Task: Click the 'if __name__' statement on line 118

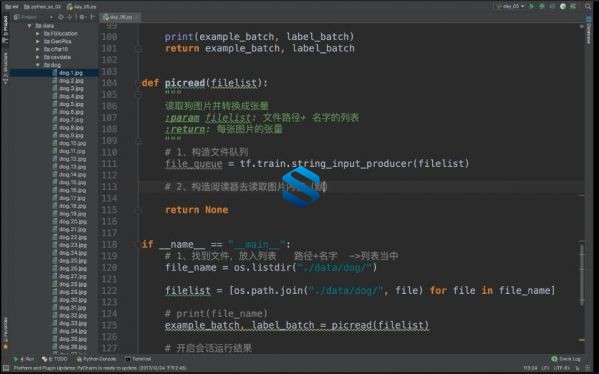Action: point(216,244)
